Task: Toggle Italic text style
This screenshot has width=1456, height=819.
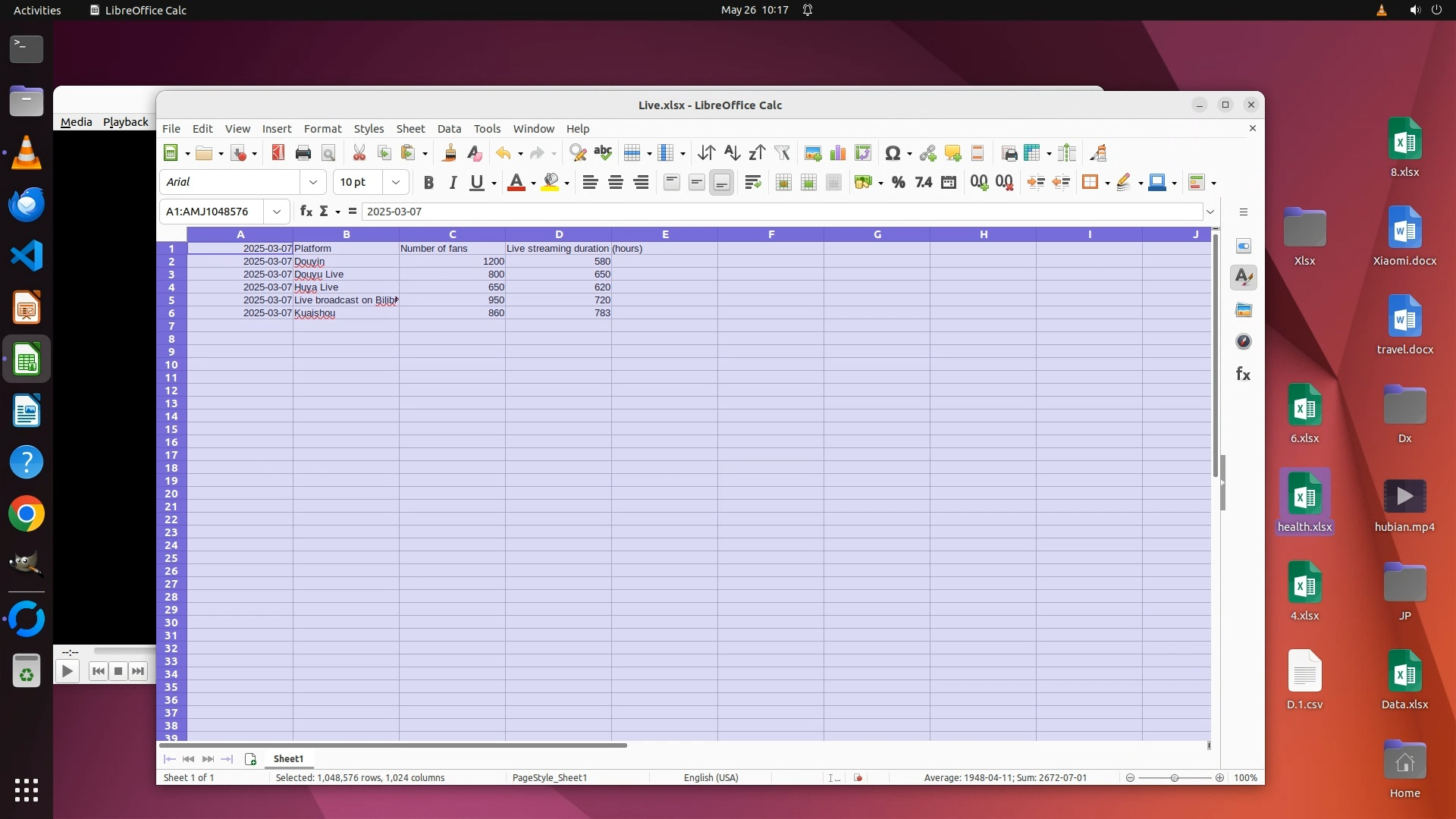Action: click(x=453, y=182)
